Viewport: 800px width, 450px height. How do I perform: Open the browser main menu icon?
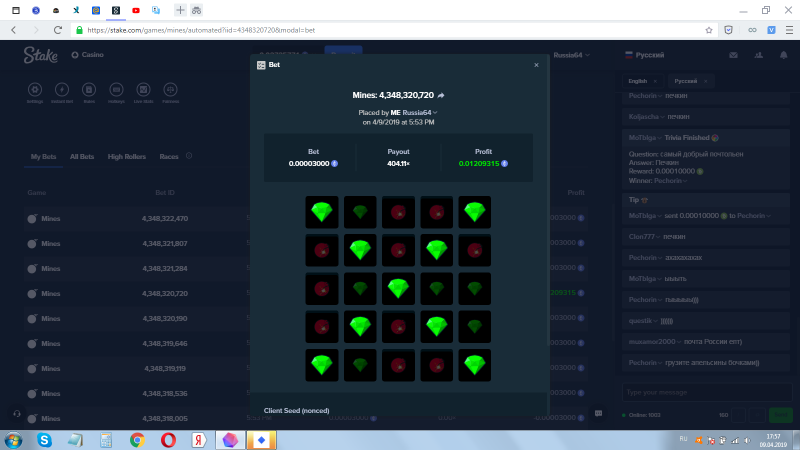click(x=789, y=30)
